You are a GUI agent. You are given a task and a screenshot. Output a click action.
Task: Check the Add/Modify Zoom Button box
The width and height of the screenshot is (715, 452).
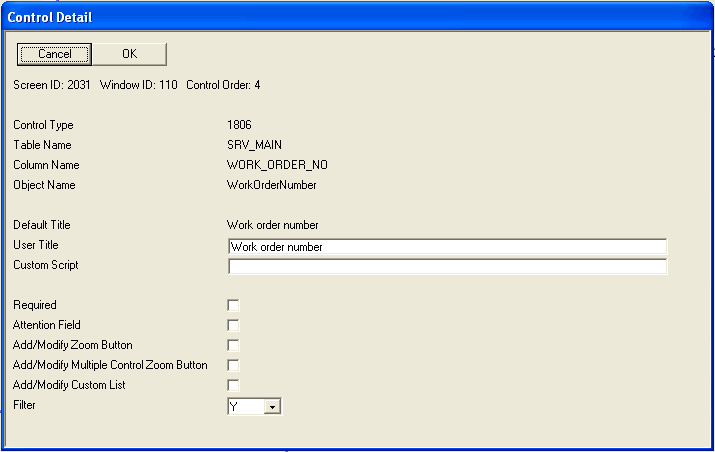(234, 345)
